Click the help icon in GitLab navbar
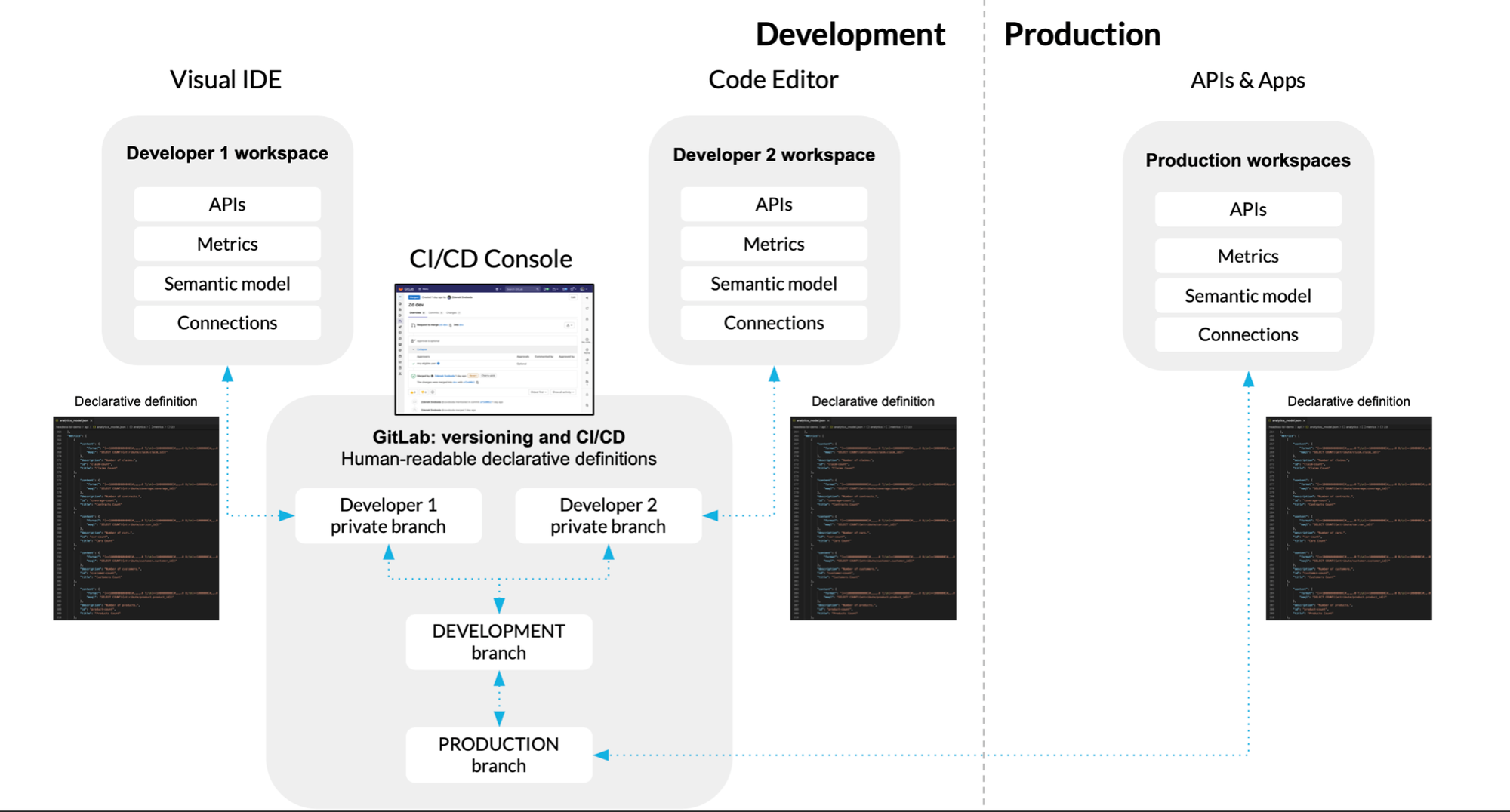The image size is (1510, 812). point(572,289)
